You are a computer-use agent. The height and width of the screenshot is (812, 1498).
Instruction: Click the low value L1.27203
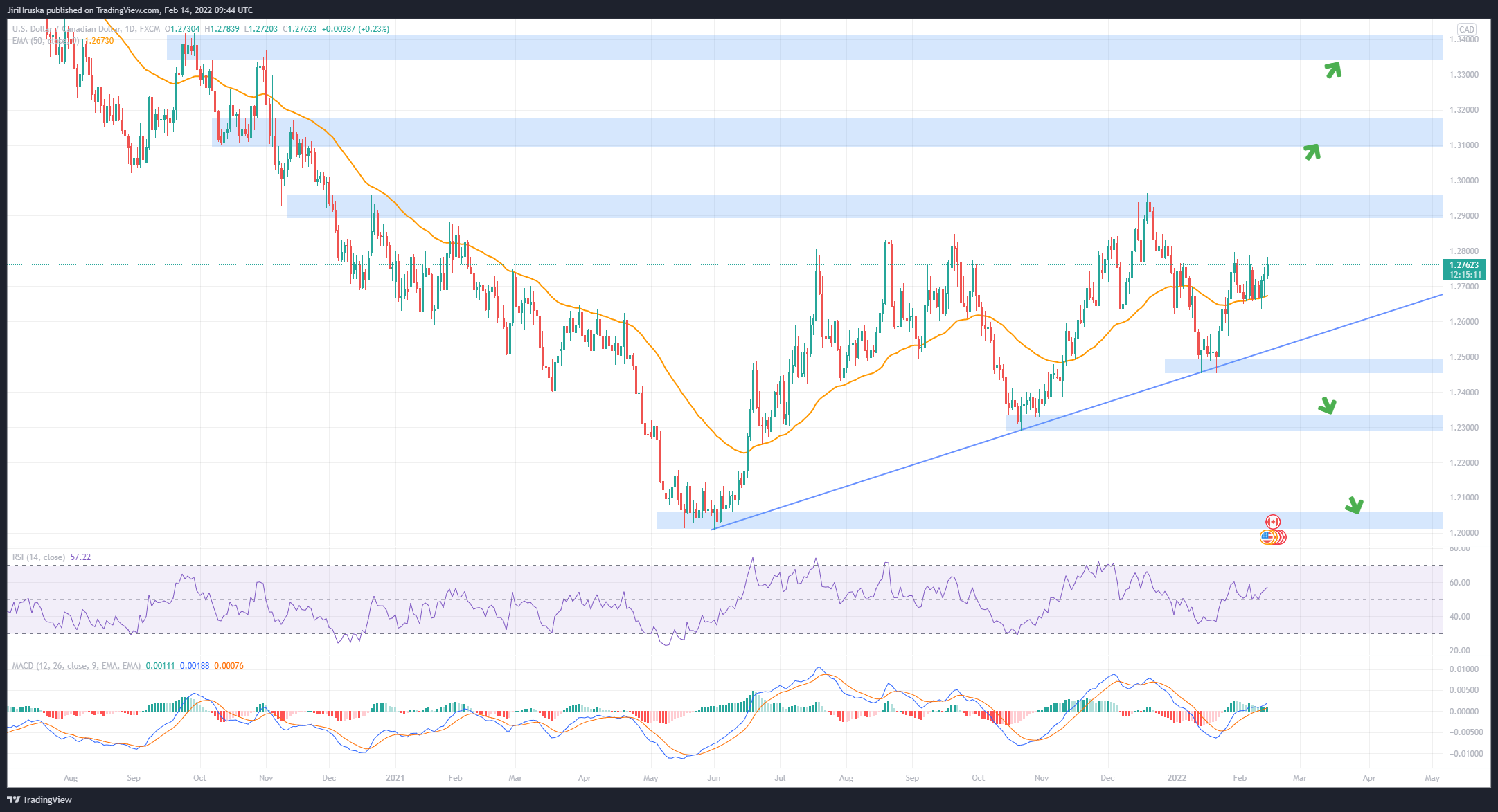(261, 29)
